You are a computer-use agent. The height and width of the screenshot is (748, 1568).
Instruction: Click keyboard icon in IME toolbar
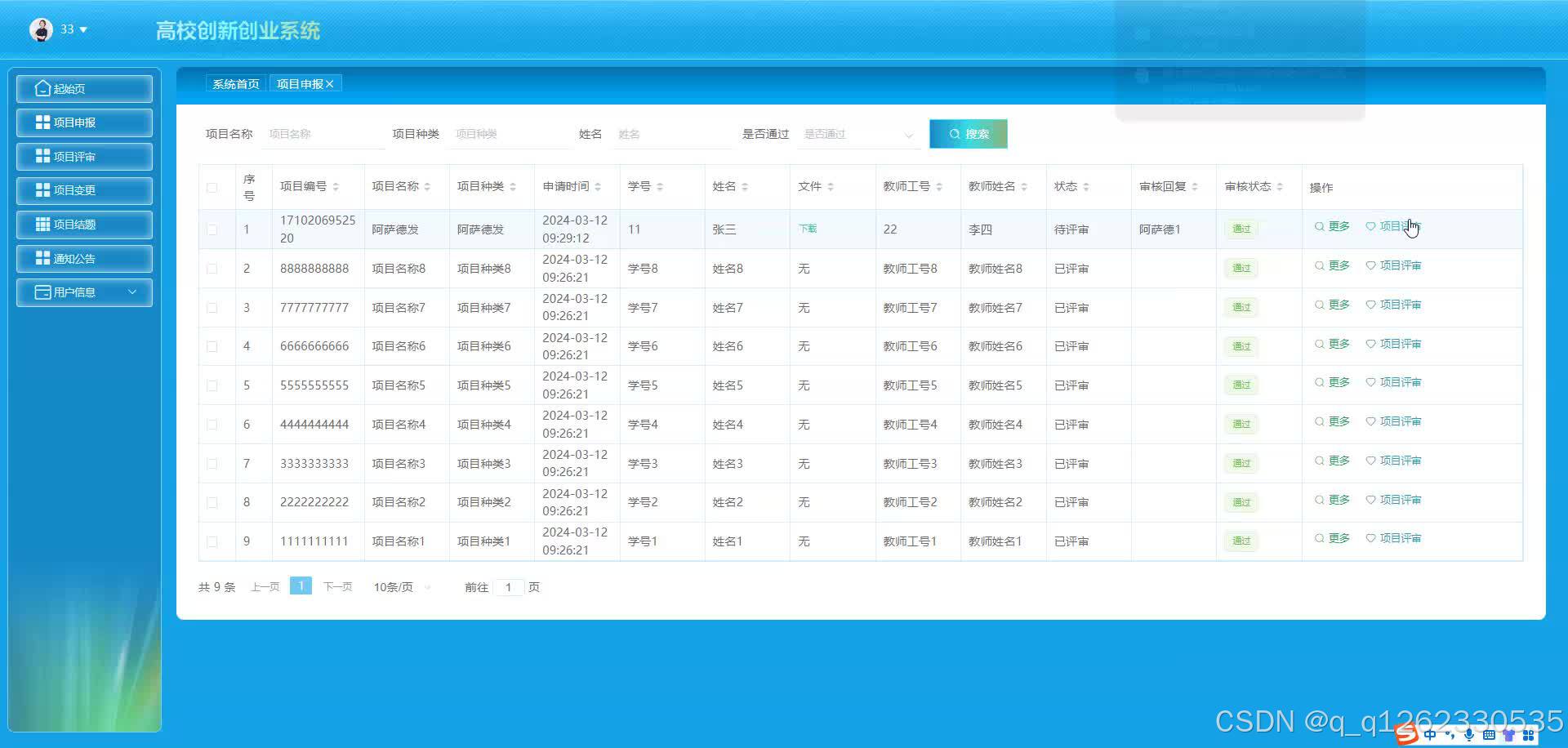point(1488,735)
